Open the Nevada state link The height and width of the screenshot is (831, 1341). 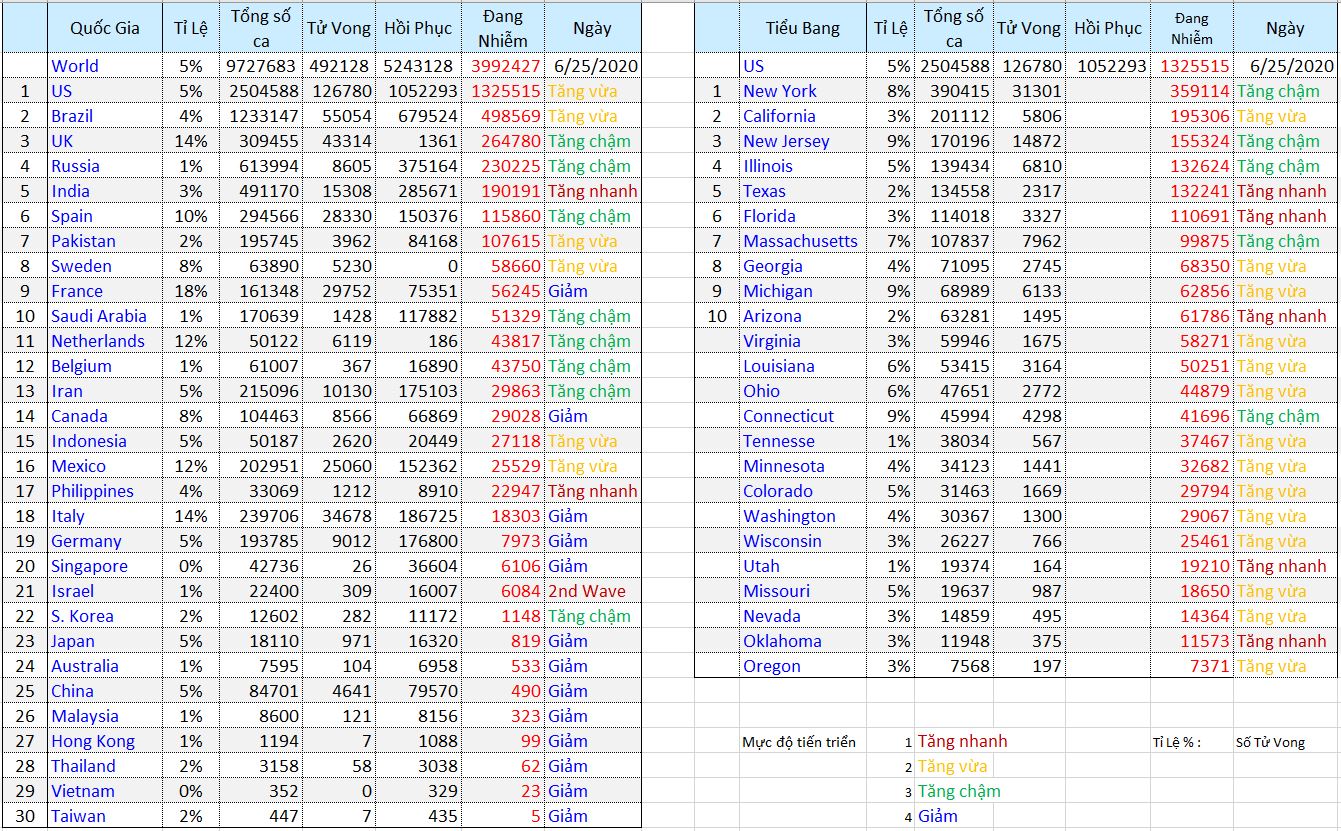[772, 616]
